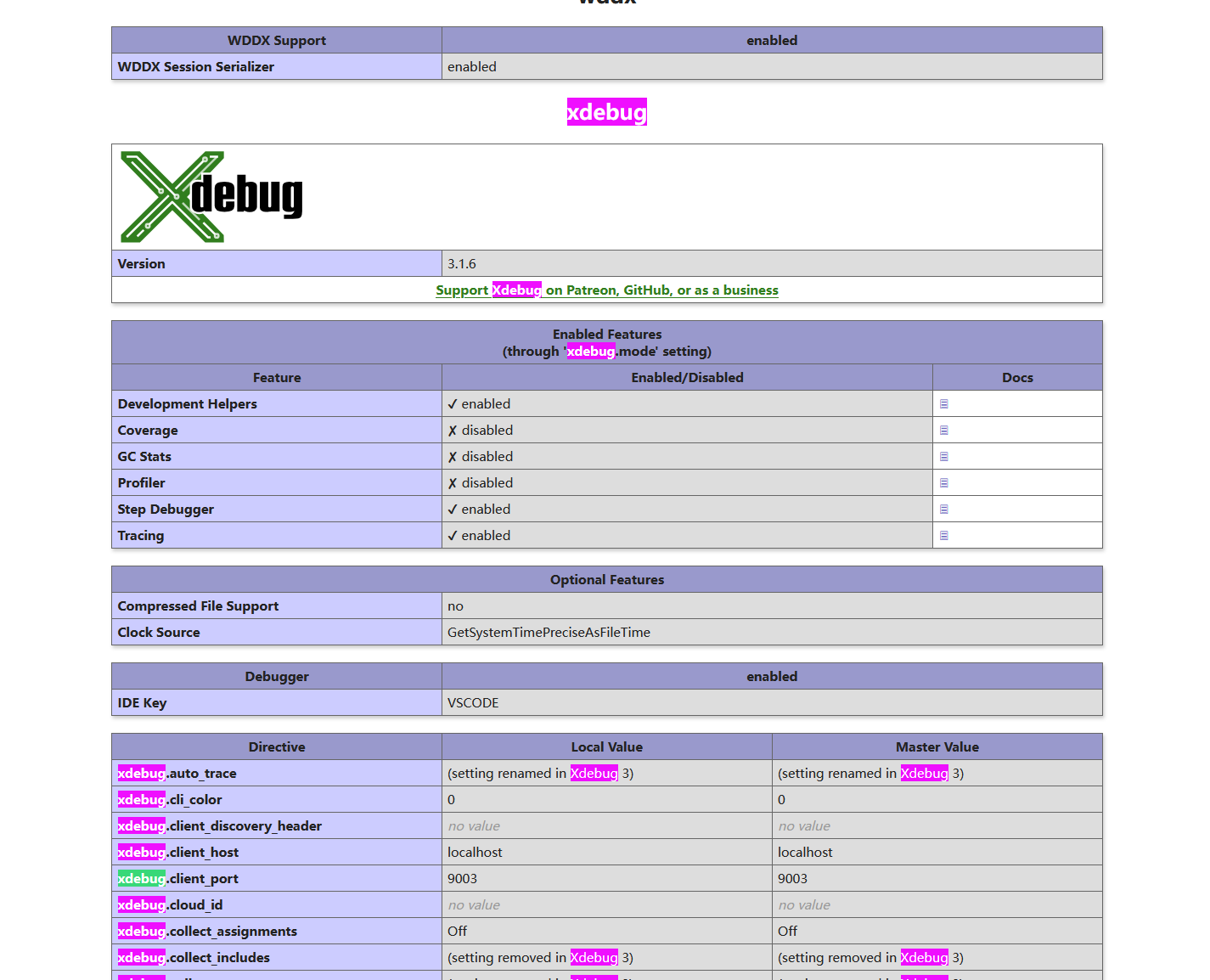The height and width of the screenshot is (980, 1210).
Task: Click the Clock Source label
Action: (159, 633)
